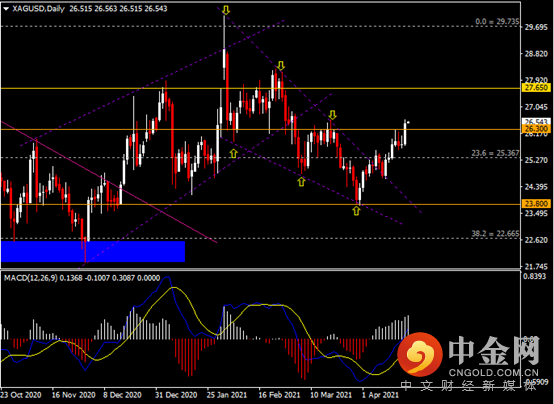Viewport: 554px width, 404px height.
Task: Click the 1 Apr 2021 date label
Action: point(380,395)
